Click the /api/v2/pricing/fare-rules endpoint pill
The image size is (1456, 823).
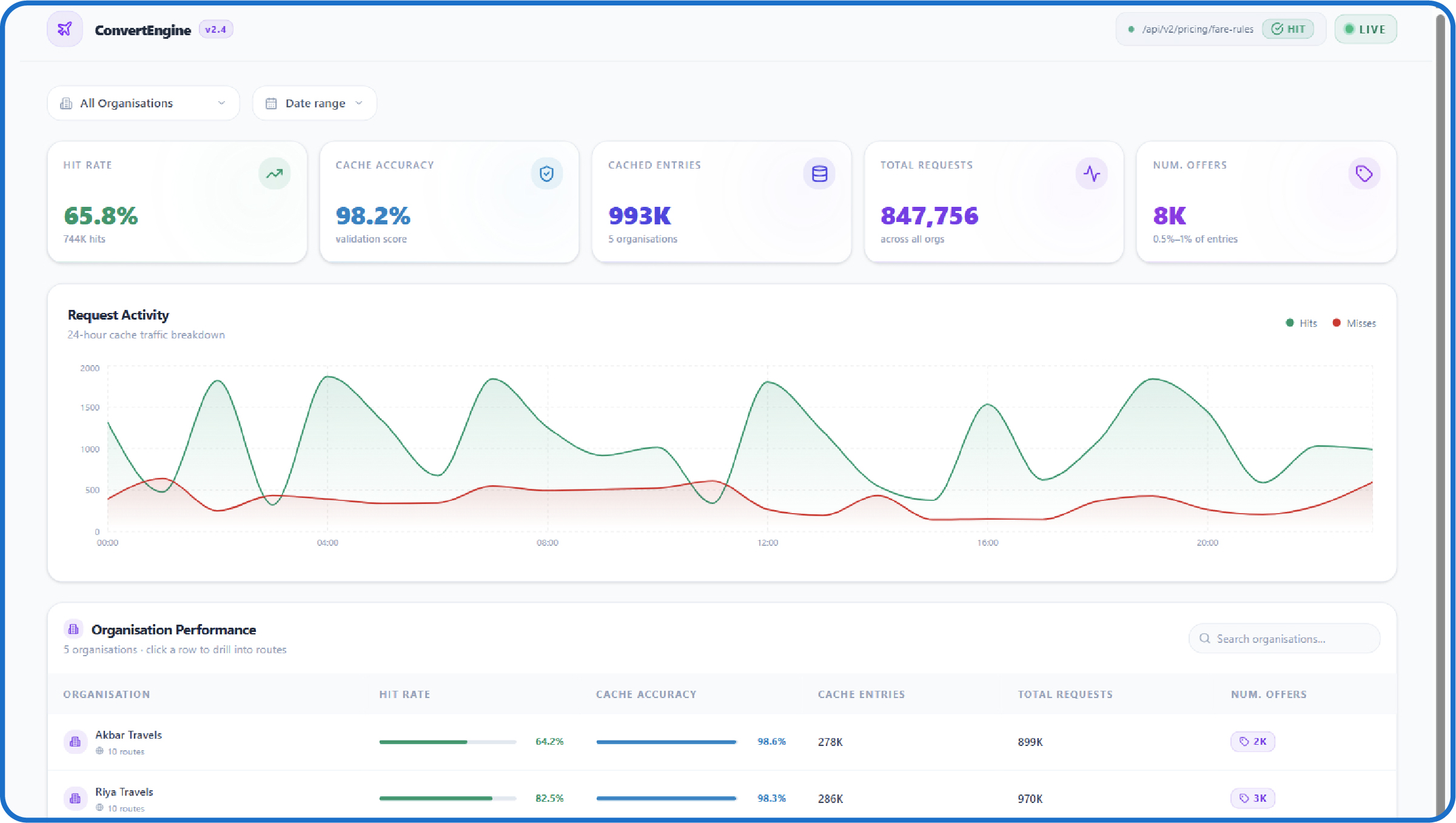coord(1220,29)
